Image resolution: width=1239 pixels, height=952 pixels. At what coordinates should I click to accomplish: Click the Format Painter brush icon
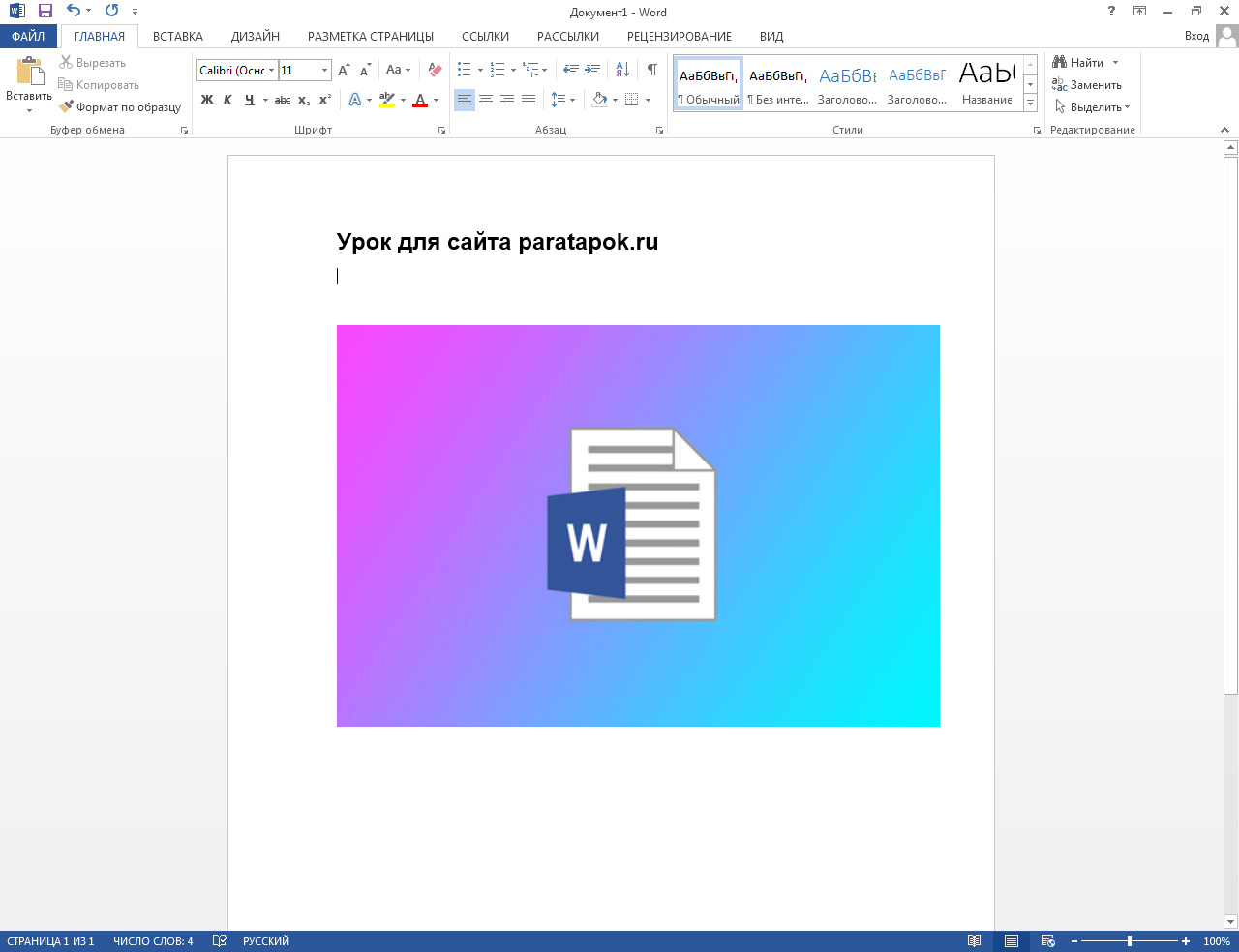tap(66, 107)
